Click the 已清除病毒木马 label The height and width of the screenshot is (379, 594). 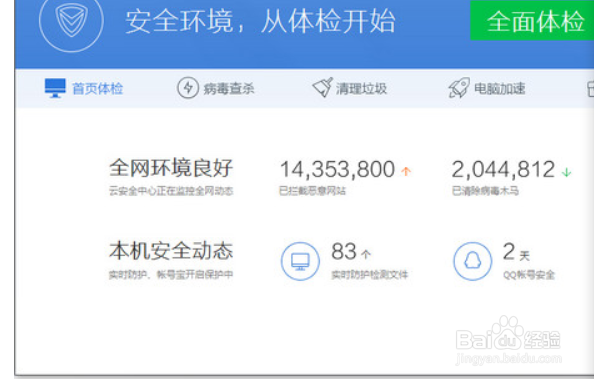click(x=485, y=191)
